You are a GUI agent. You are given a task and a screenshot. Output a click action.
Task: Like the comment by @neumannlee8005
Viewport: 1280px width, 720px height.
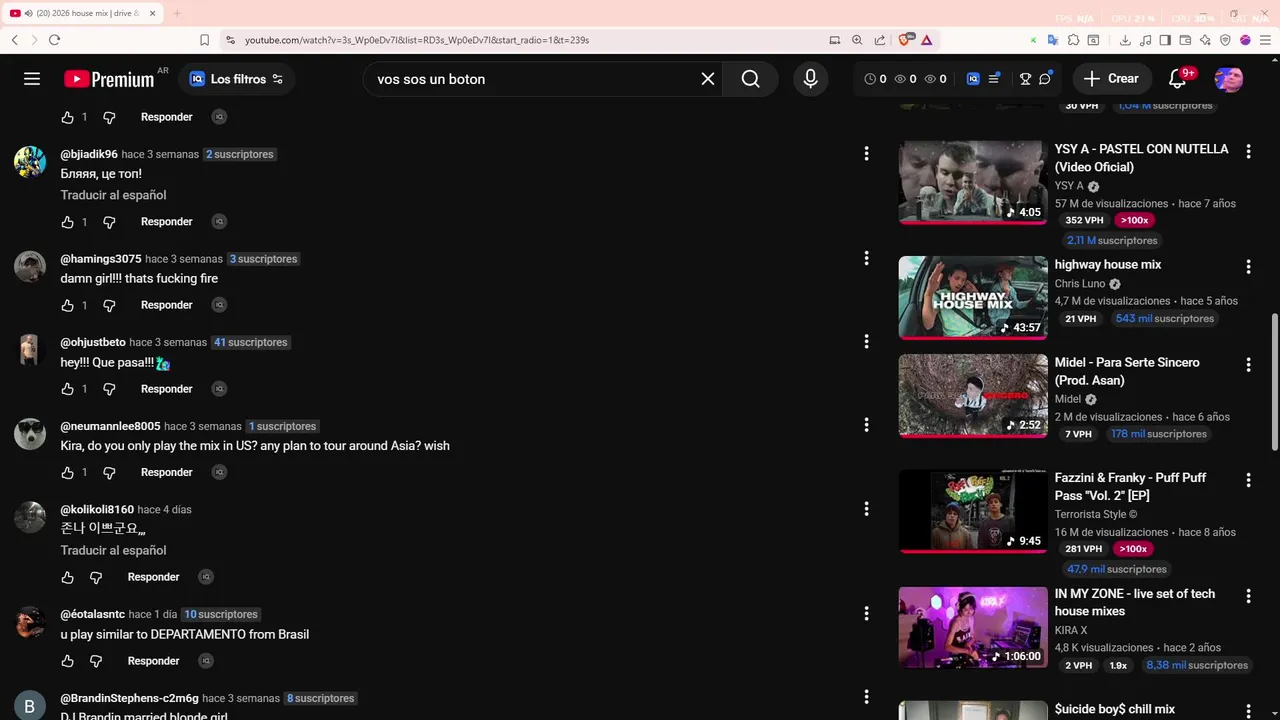click(x=67, y=472)
